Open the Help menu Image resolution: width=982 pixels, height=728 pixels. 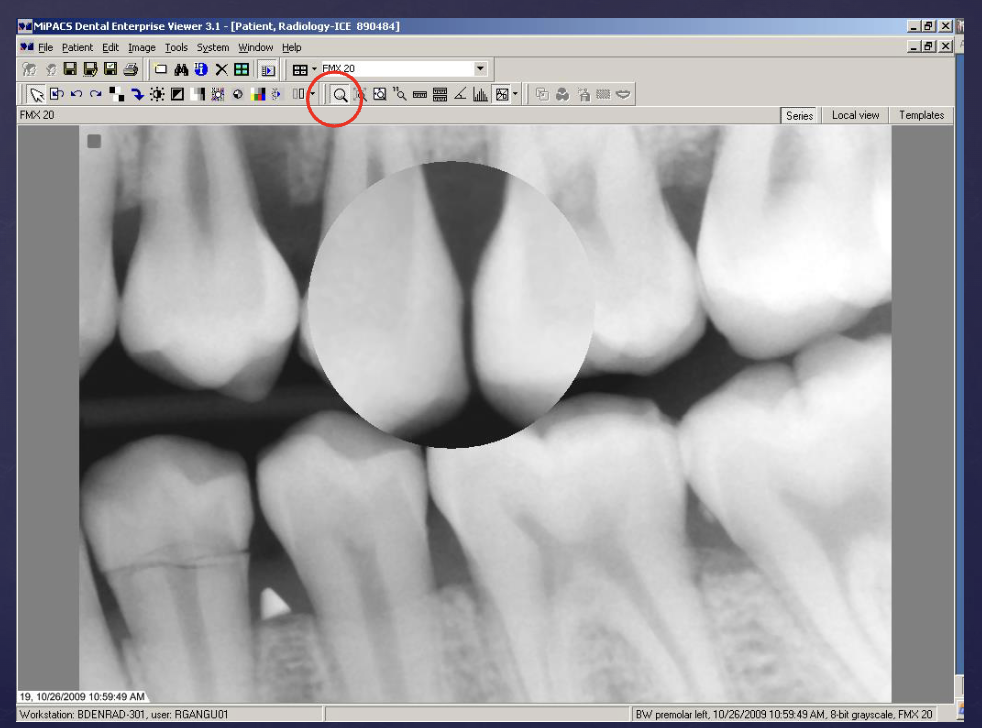click(x=291, y=48)
